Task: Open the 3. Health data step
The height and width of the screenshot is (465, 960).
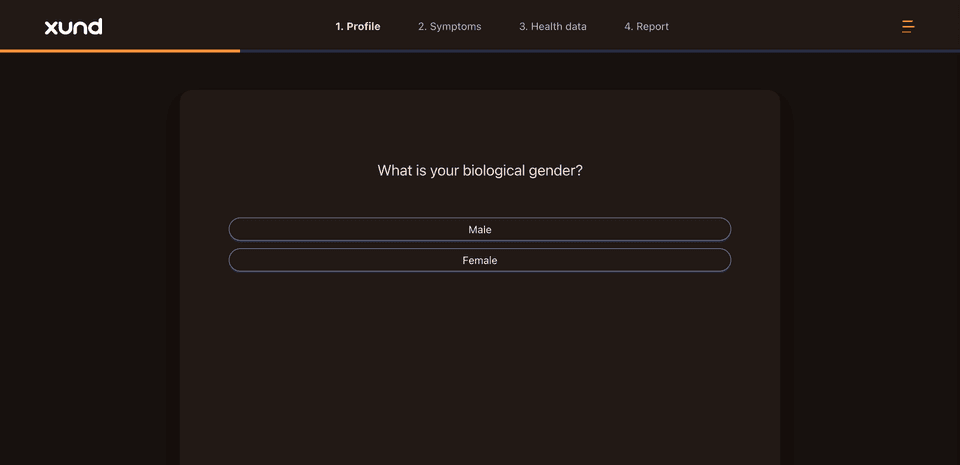Action: [x=553, y=26]
